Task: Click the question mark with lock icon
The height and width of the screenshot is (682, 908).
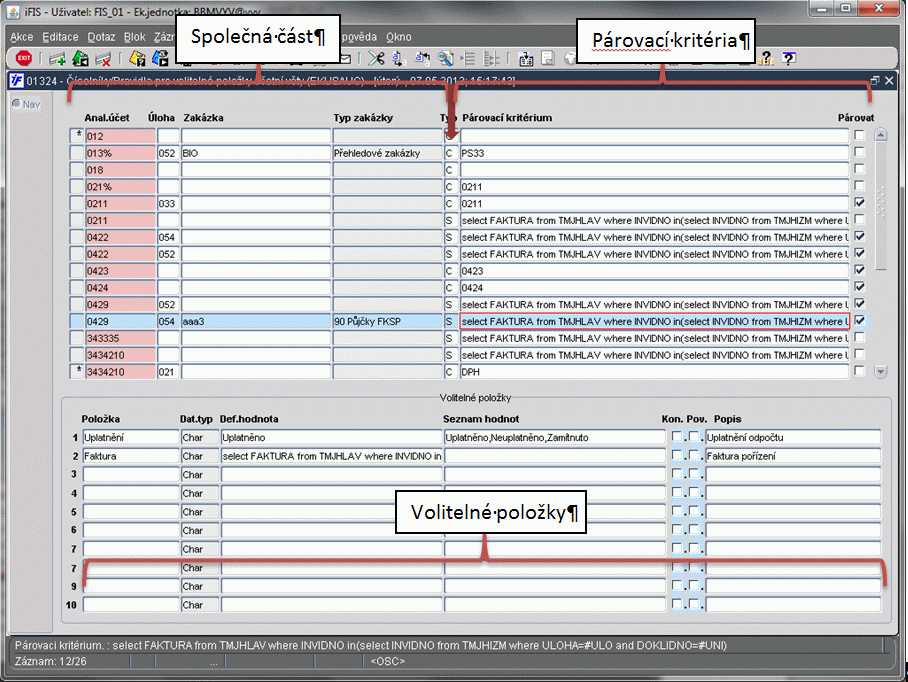Action: (x=766, y=58)
